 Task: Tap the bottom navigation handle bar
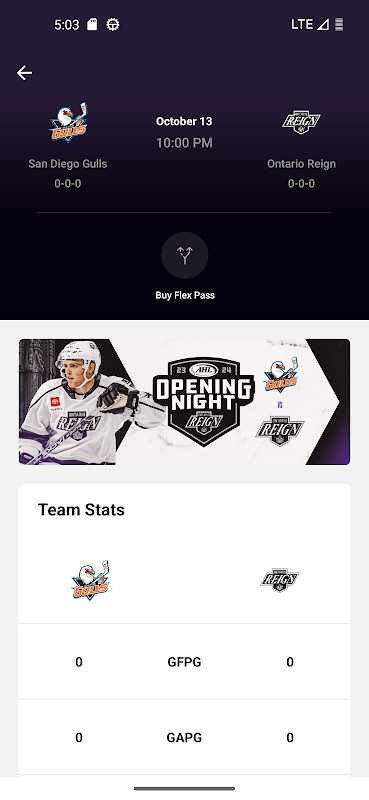184,789
